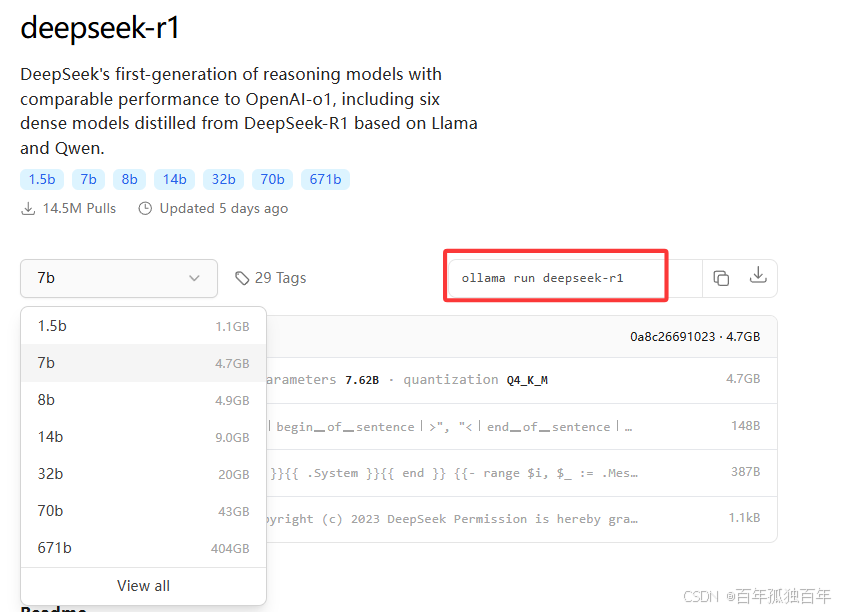Click the 1.5b tag badge
Image resolution: width=843 pixels, height=612 pixels.
pyautogui.click(x=42, y=179)
